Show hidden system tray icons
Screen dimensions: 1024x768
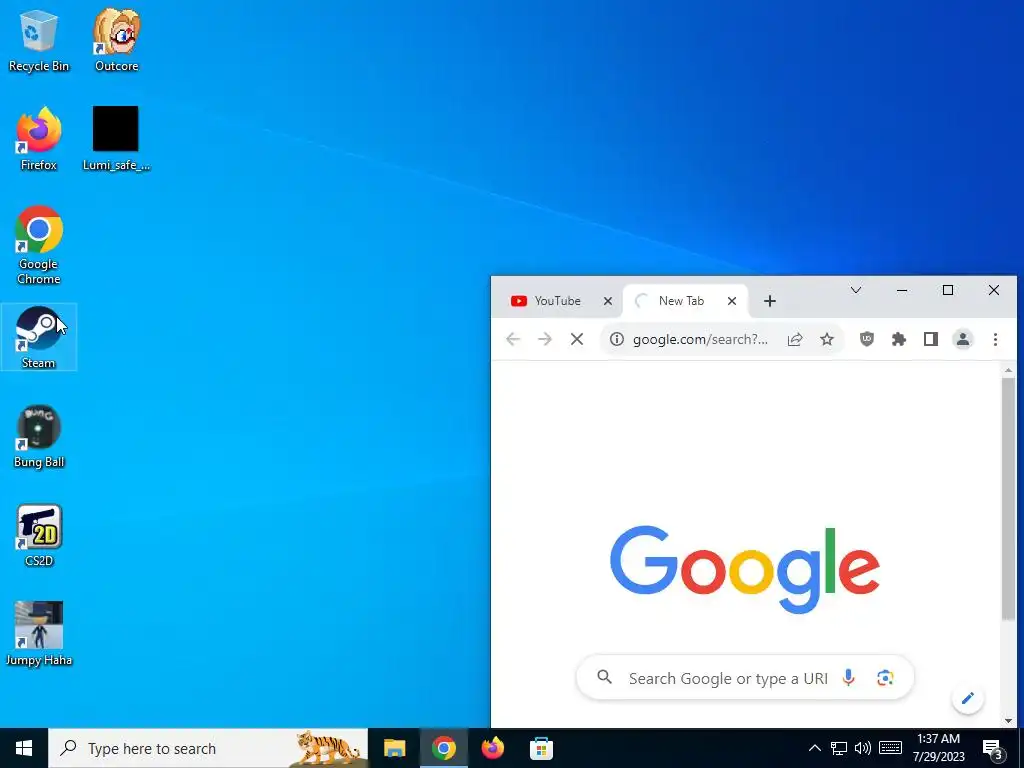(814, 748)
